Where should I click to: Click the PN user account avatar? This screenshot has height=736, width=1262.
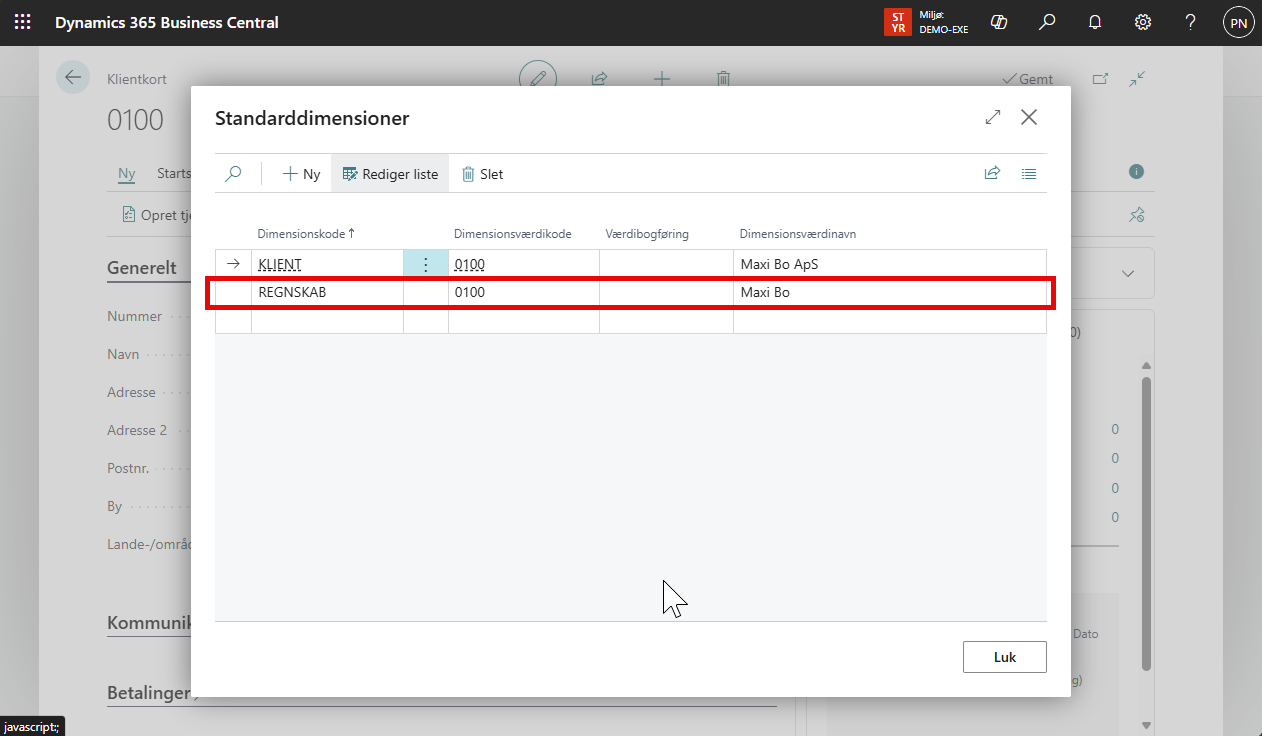(1238, 22)
